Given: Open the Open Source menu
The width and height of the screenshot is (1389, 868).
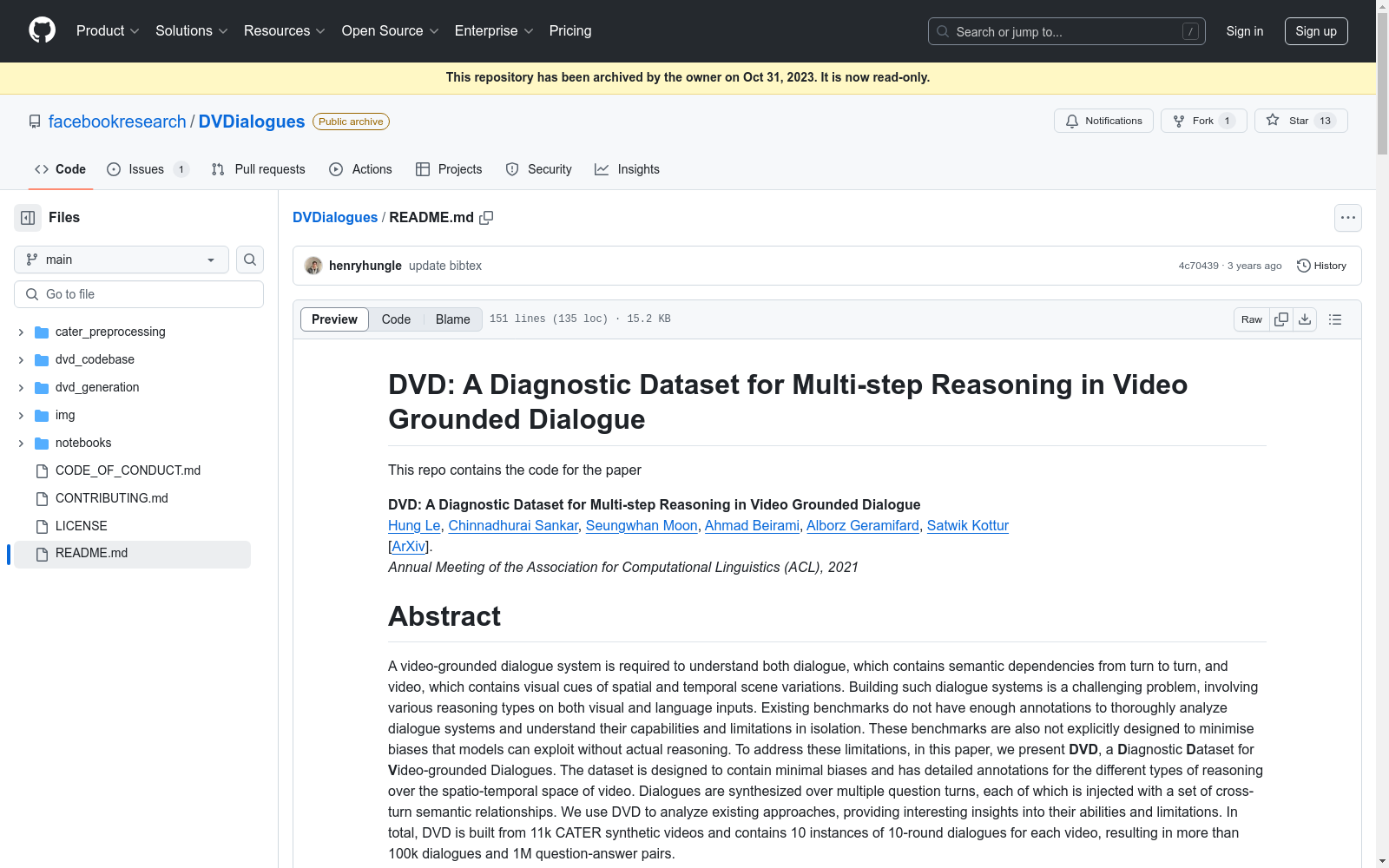Looking at the screenshot, I should 391,31.
